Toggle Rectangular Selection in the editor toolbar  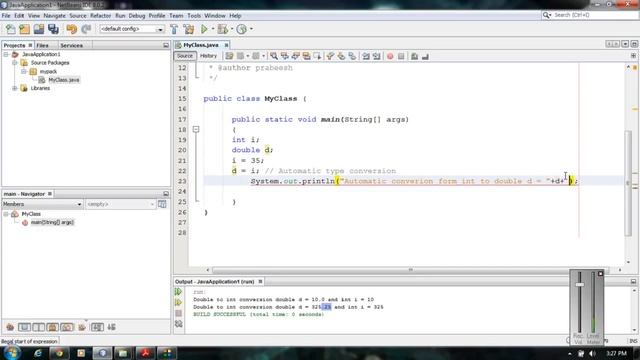(317, 56)
